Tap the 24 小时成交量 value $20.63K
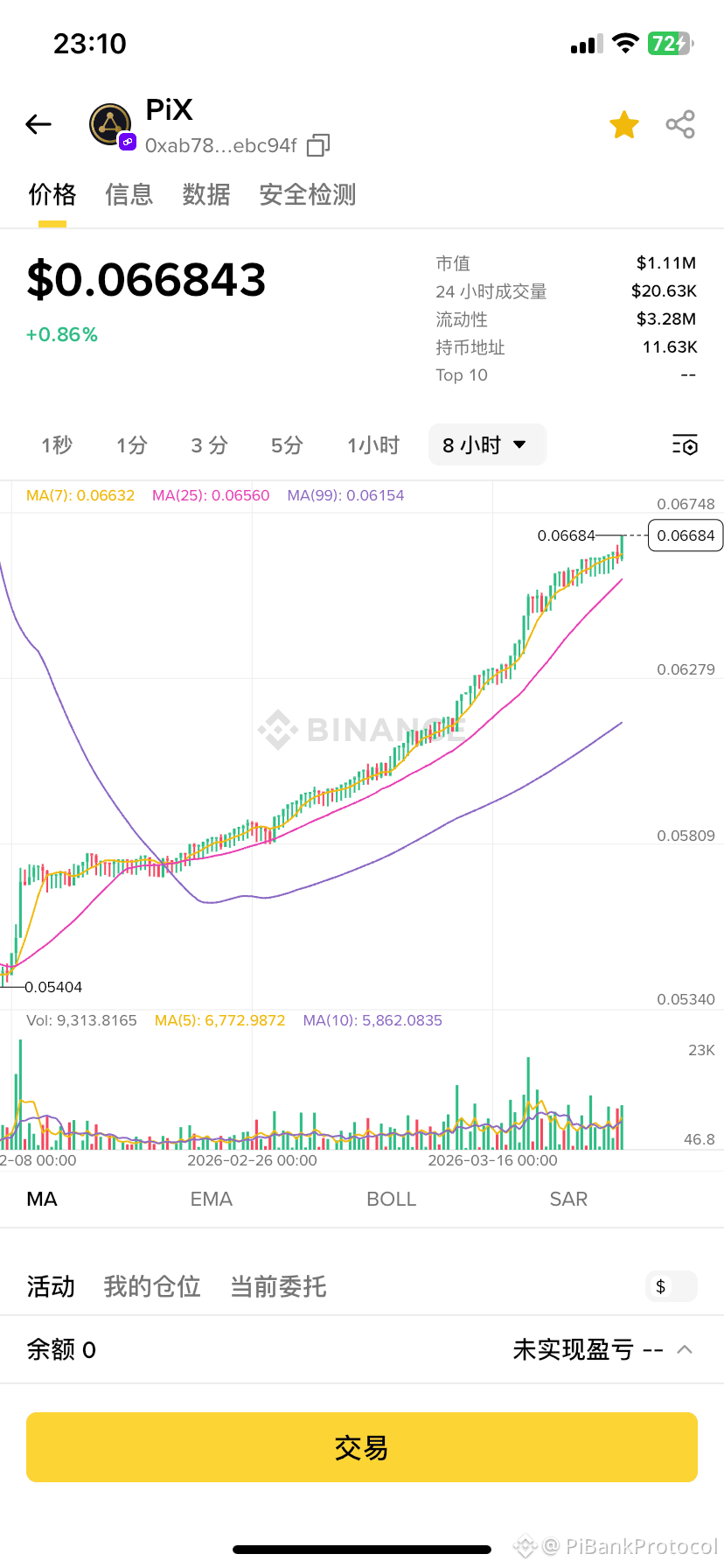The image size is (724, 1568). 664,290
